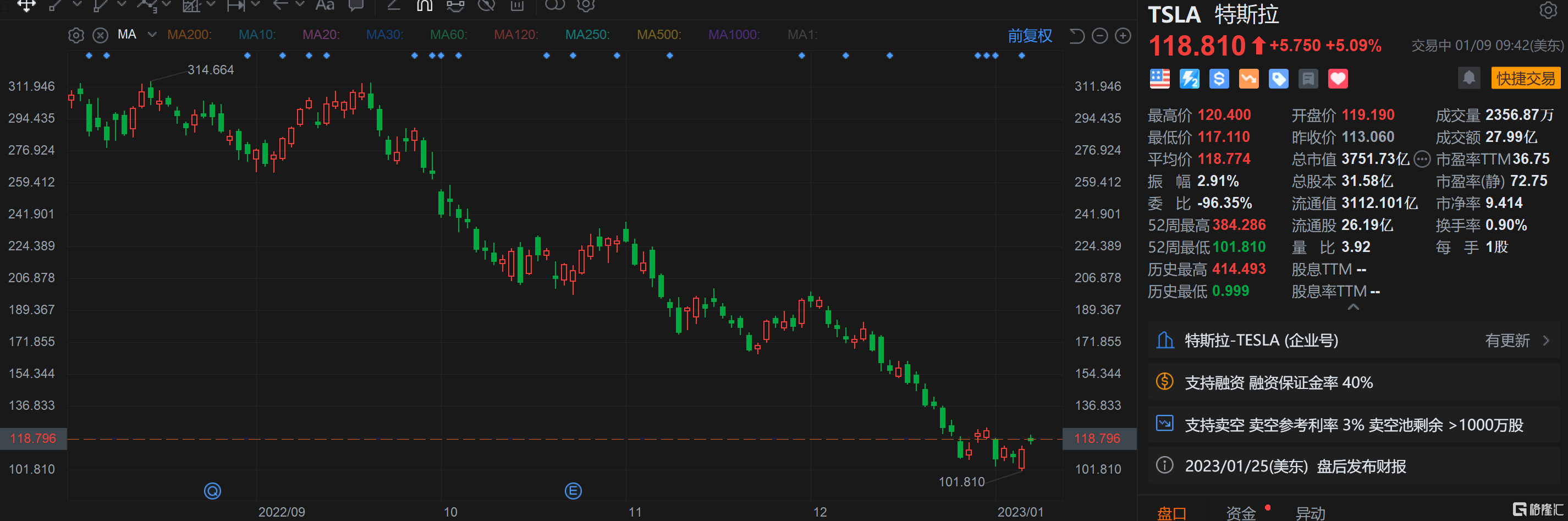Open the E earnings marker on the timeline
The image size is (1568, 521).
(x=574, y=491)
